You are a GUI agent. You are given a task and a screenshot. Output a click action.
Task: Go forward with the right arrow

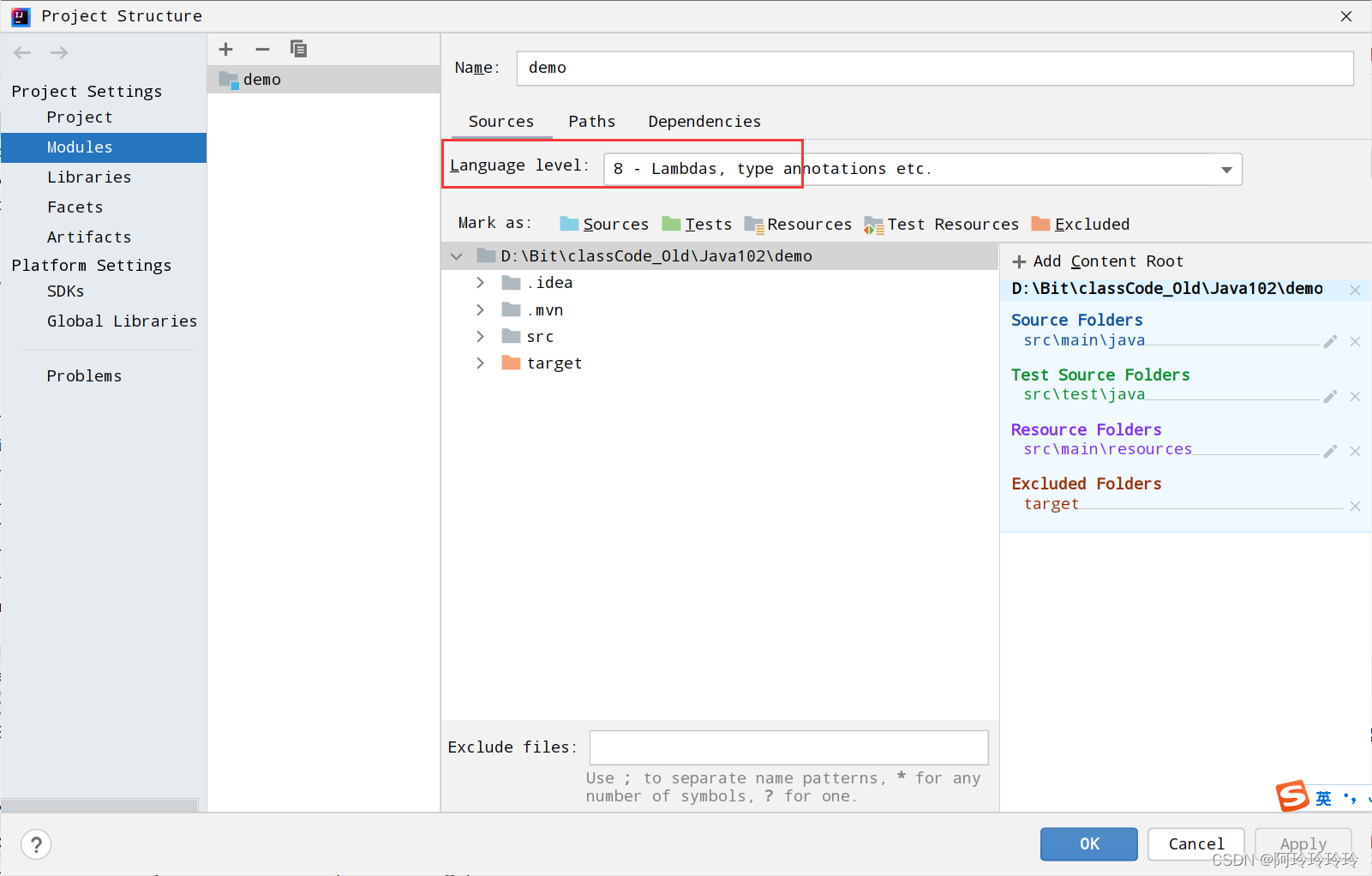click(x=59, y=53)
